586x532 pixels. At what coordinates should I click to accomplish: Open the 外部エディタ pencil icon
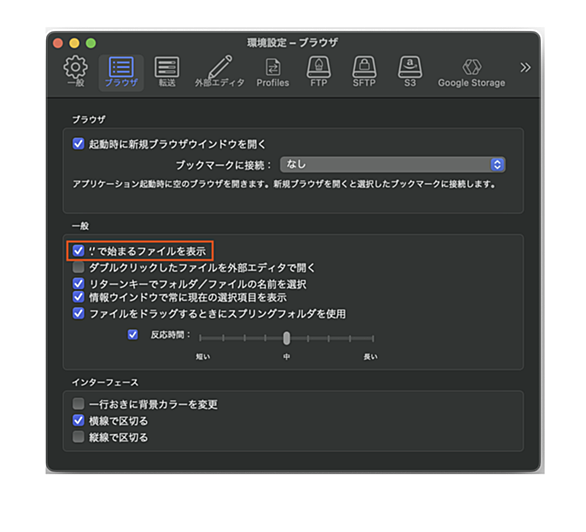click(219, 72)
